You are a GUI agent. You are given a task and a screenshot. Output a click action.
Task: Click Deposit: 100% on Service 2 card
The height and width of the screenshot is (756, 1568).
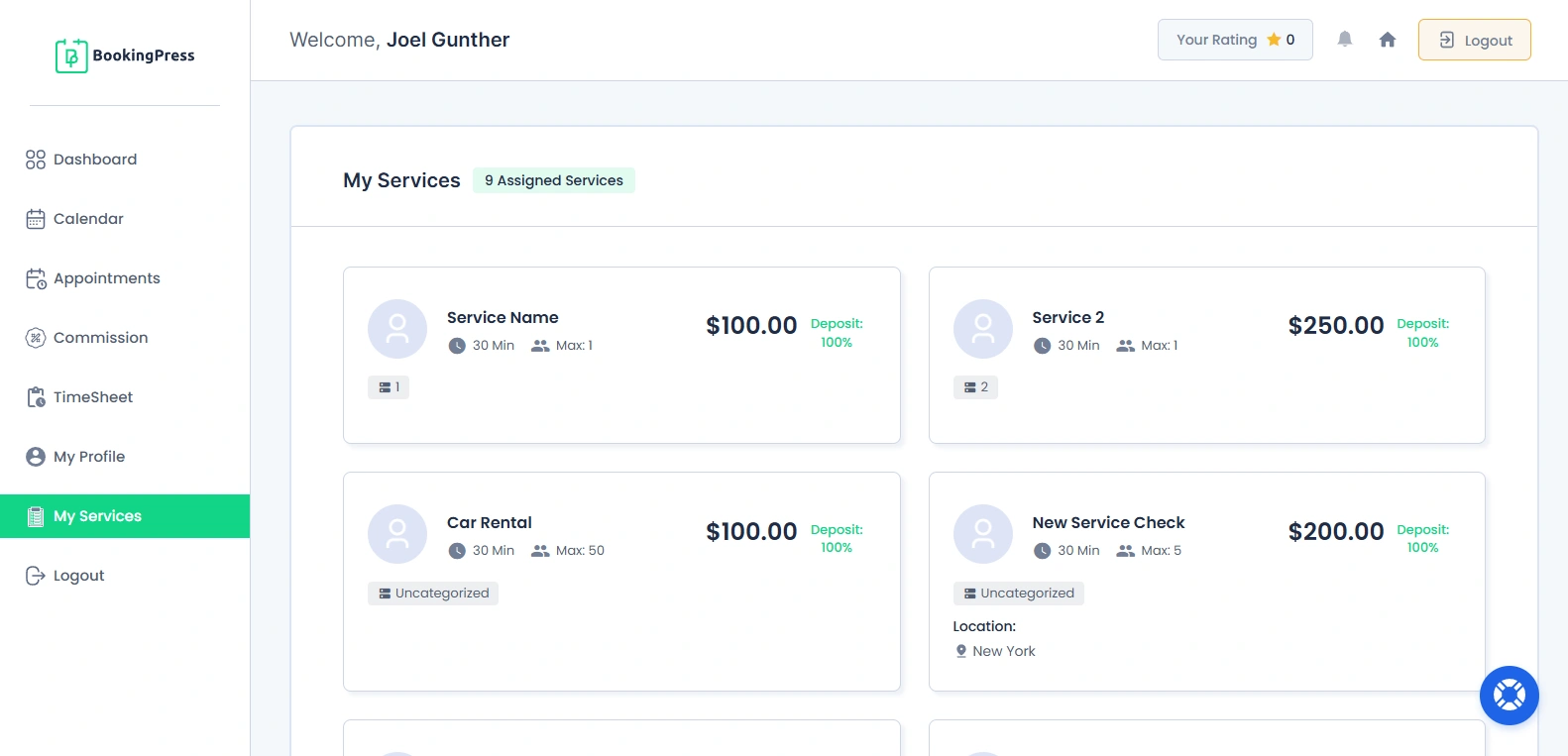(1423, 333)
